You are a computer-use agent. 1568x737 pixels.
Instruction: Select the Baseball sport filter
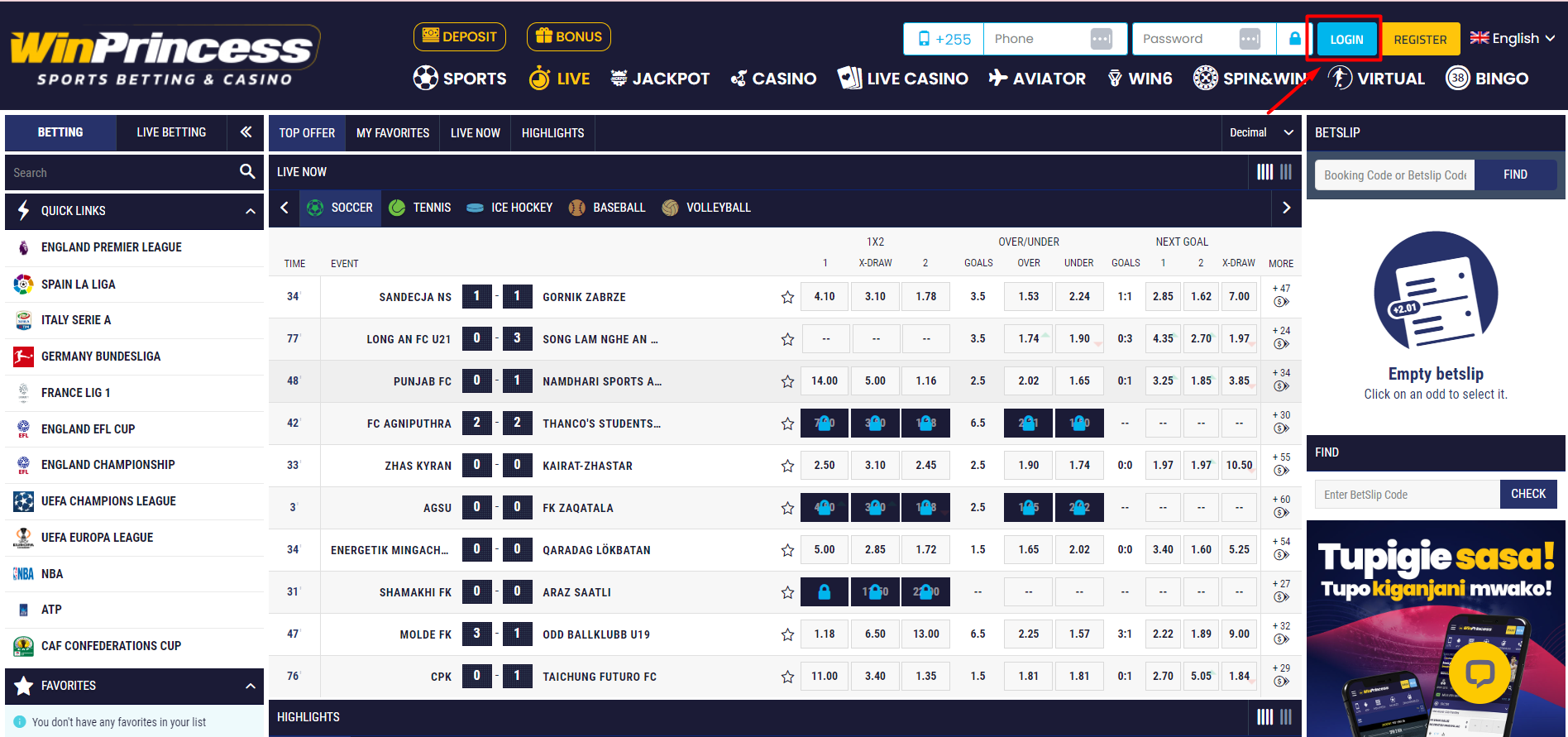607,208
